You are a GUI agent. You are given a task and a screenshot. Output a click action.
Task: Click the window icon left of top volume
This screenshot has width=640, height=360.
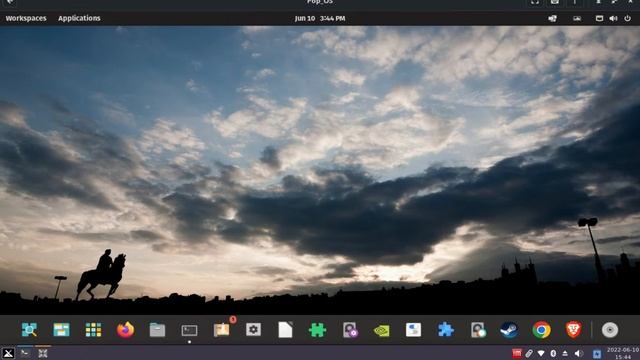coord(599,18)
